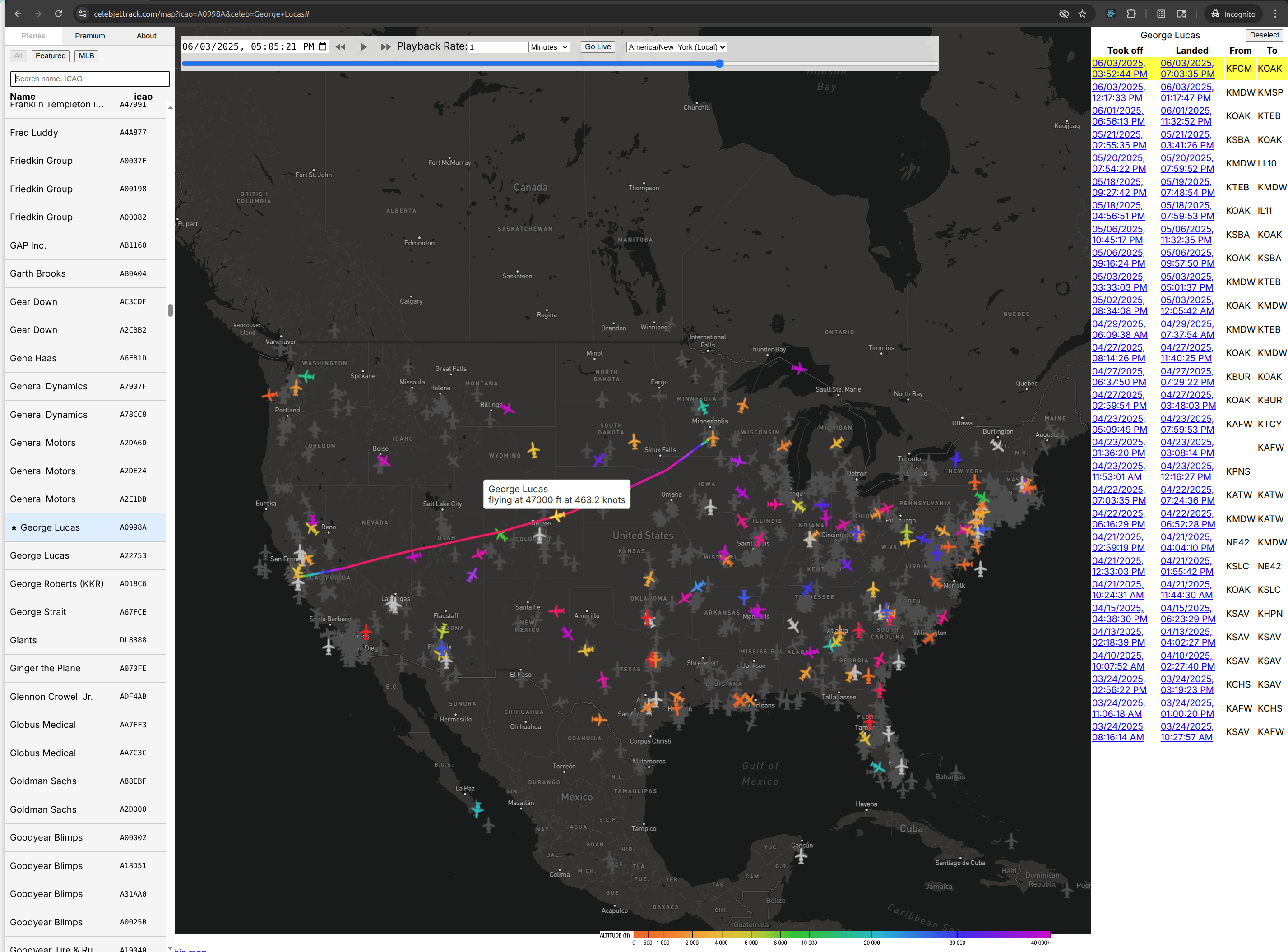Toggle the All filter button
The width and height of the screenshot is (1288, 952).
[19, 56]
